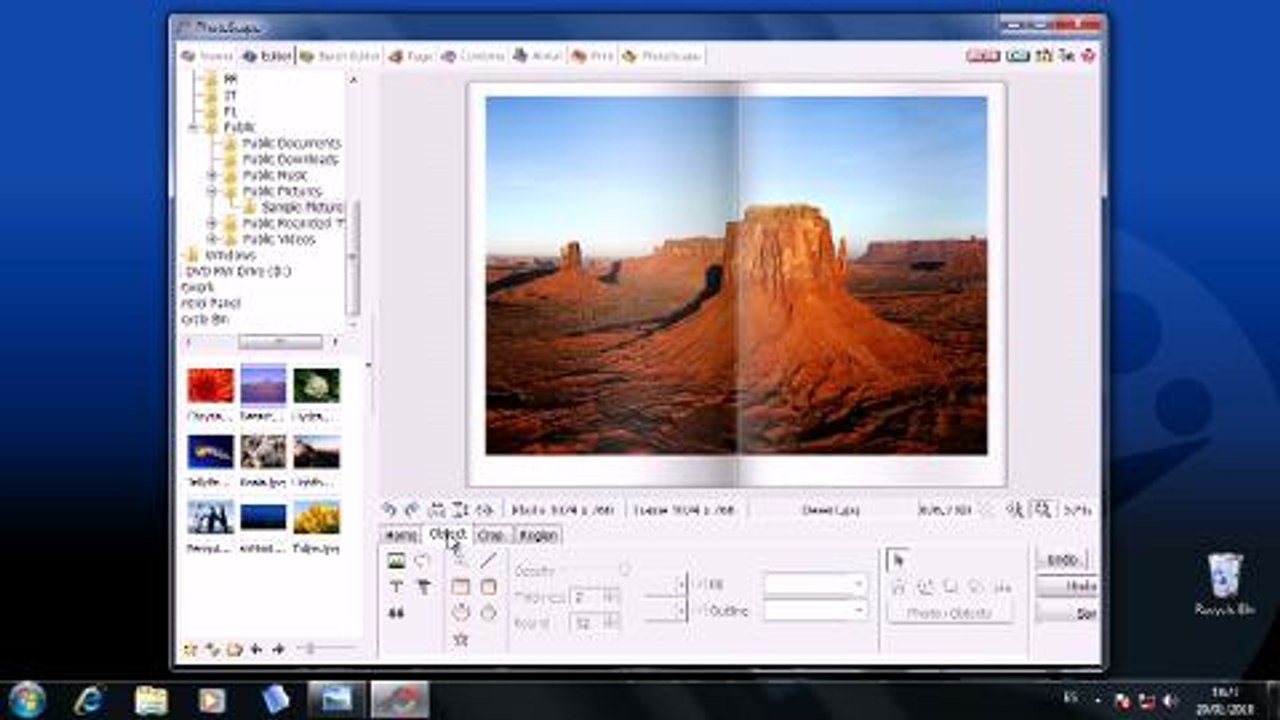Open Windows Explorer from the taskbar
The height and width of the screenshot is (720, 1280).
(151, 699)
